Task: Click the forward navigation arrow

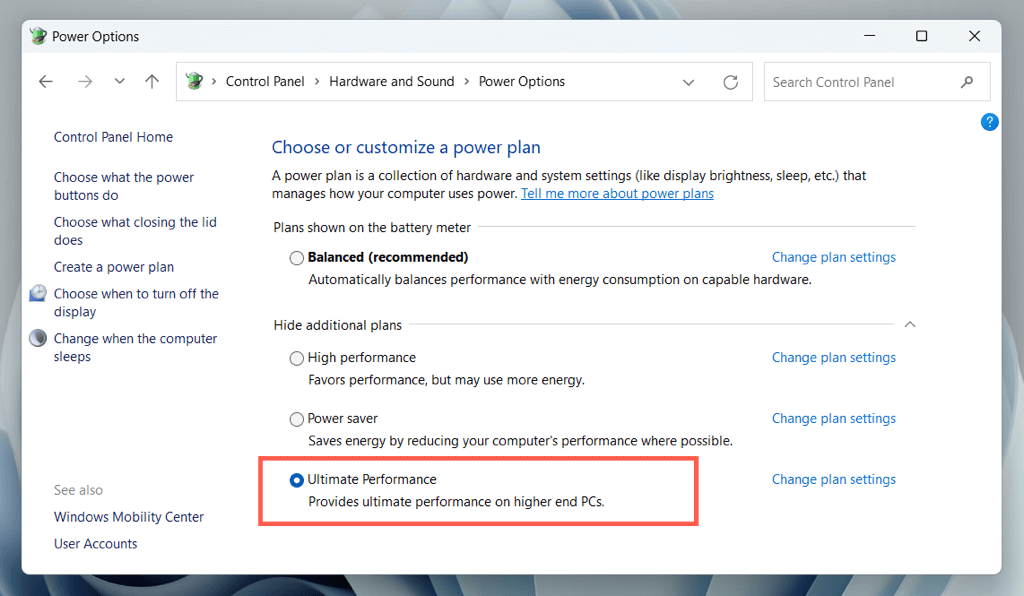Action: coord(85,82)
